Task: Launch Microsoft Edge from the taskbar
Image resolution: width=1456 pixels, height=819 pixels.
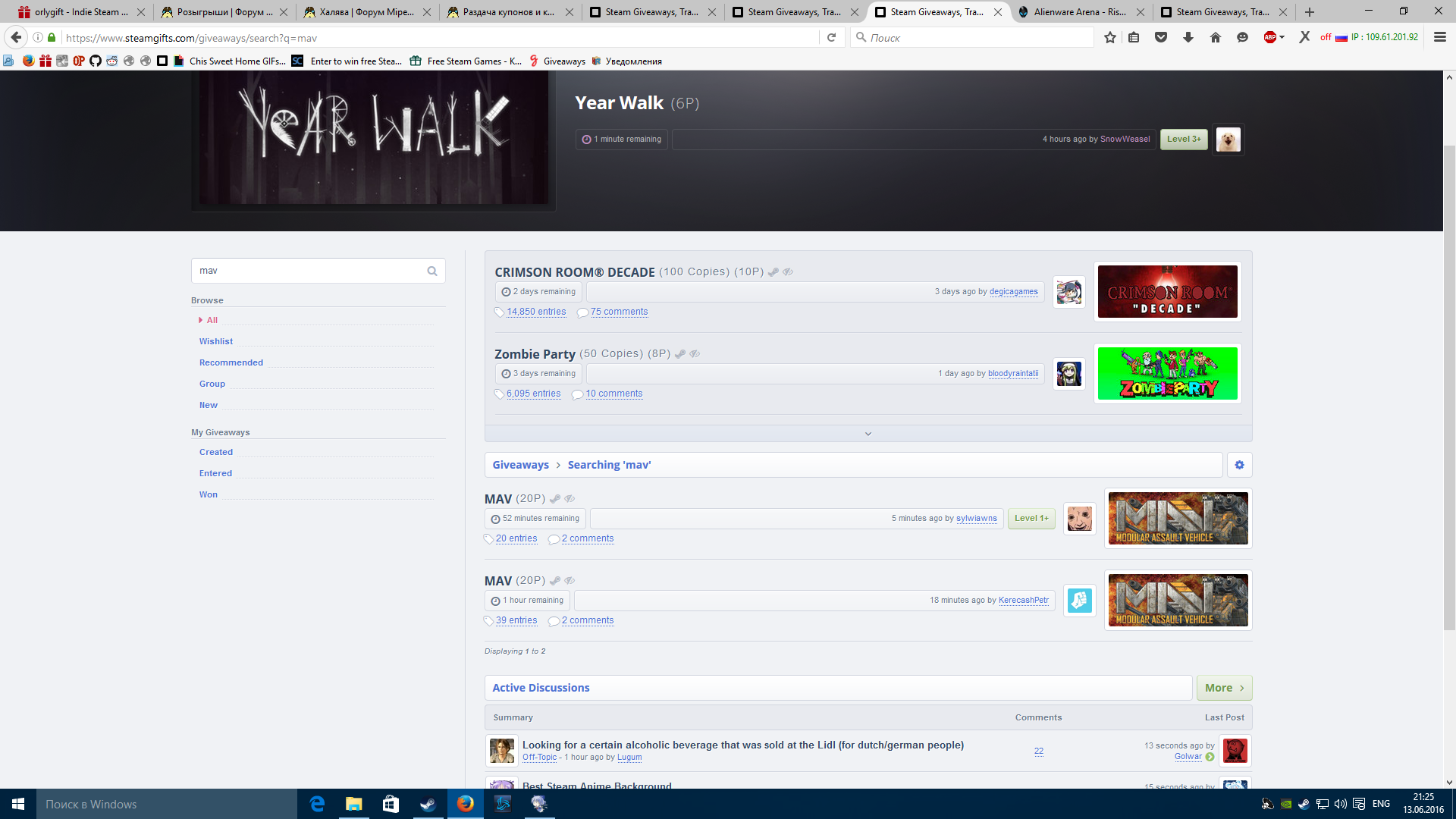Action: [x=317, y=804]
